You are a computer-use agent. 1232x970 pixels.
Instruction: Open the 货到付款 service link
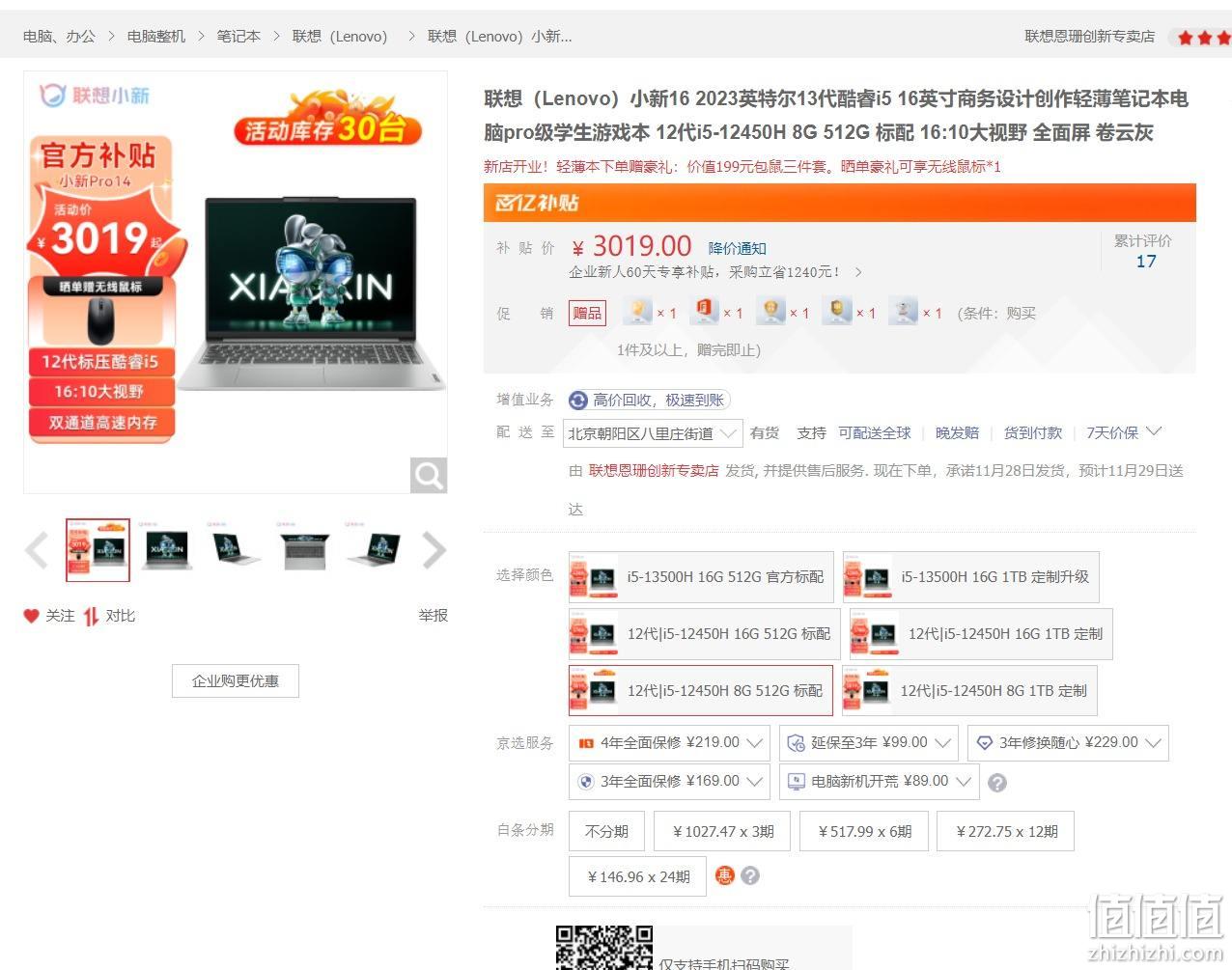[x=1033, y=432]
